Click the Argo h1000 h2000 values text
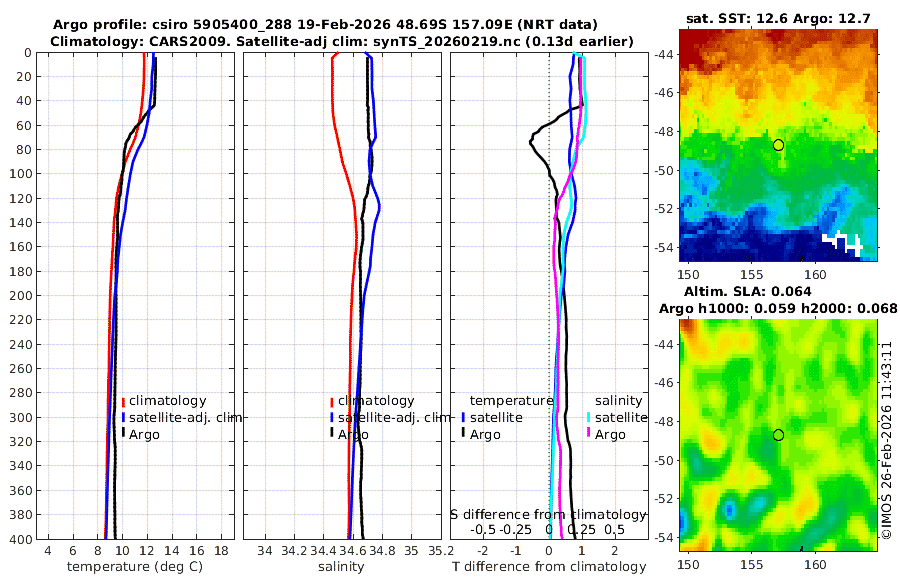Viewport: 900px width, 580px height. tap(778, 308)
